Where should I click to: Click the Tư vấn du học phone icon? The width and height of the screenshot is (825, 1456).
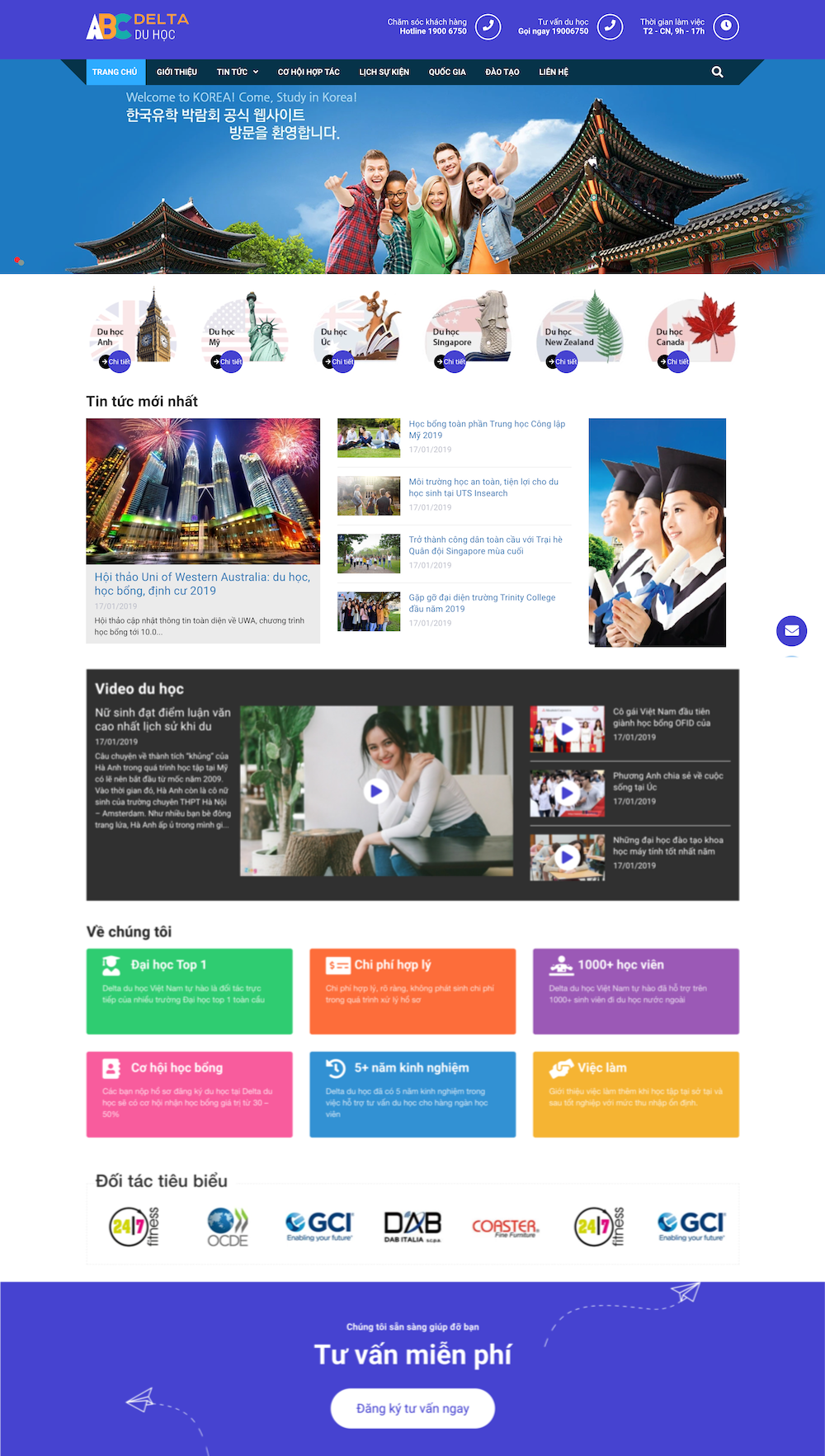click(610, 26)
